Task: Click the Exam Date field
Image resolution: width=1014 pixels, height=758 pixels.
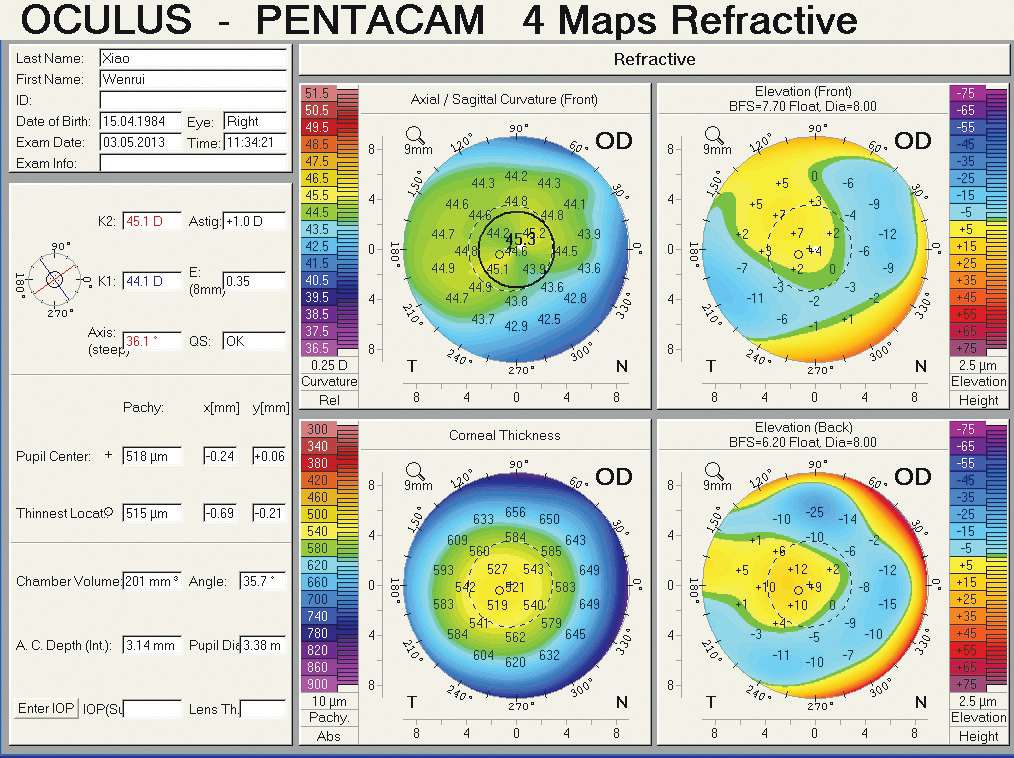Action: pos(141,142)
